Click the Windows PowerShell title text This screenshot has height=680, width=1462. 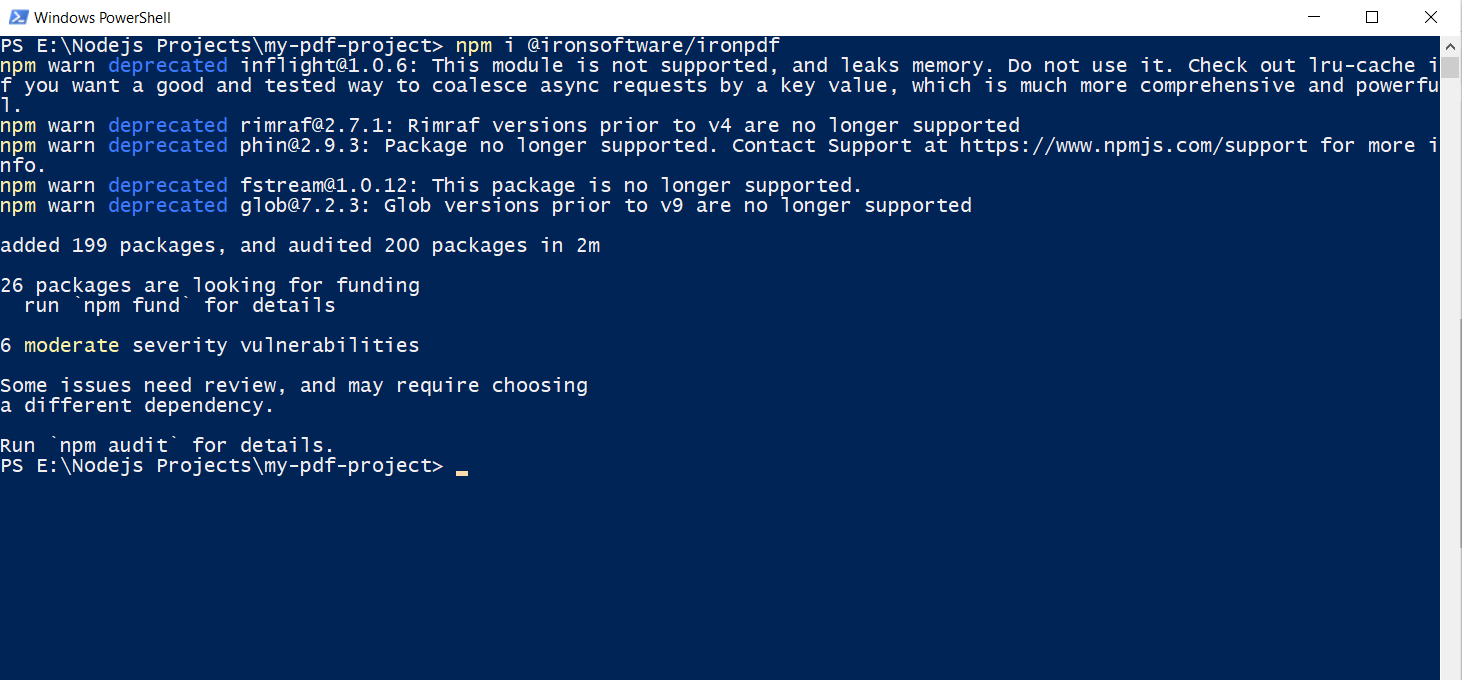point(102,18)
